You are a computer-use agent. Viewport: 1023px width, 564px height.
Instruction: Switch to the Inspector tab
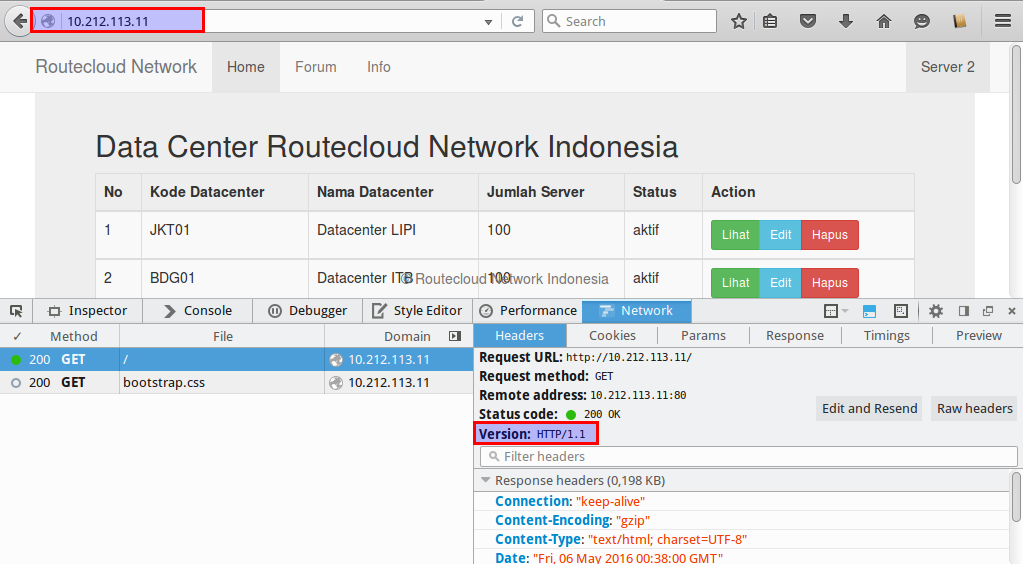point(87,311)
